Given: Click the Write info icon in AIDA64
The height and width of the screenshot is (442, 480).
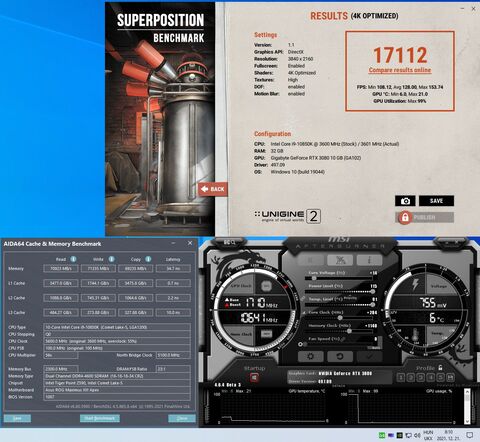Looking at the screenshot, I should pos(111,259).
